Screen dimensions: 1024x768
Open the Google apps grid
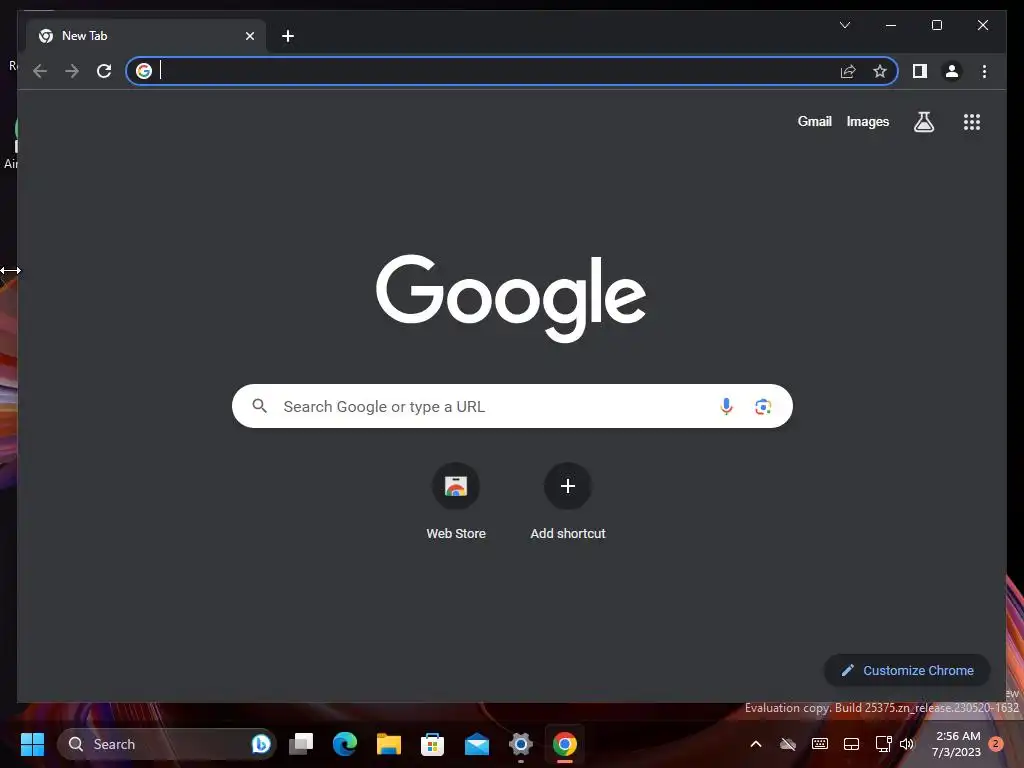pos(972,121)
